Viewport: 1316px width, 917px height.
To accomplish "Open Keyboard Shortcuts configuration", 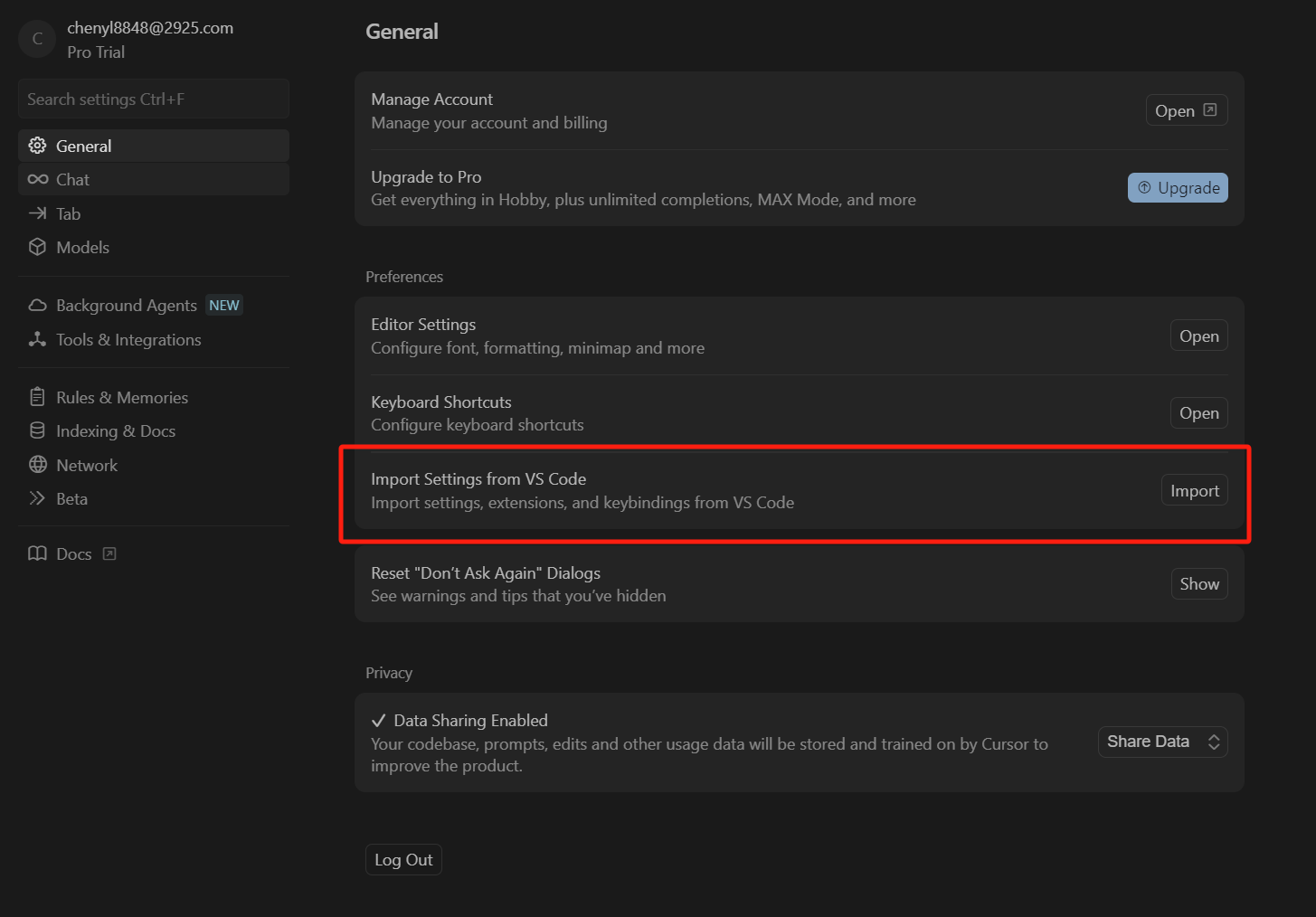I will click(x=1198, y=413).
